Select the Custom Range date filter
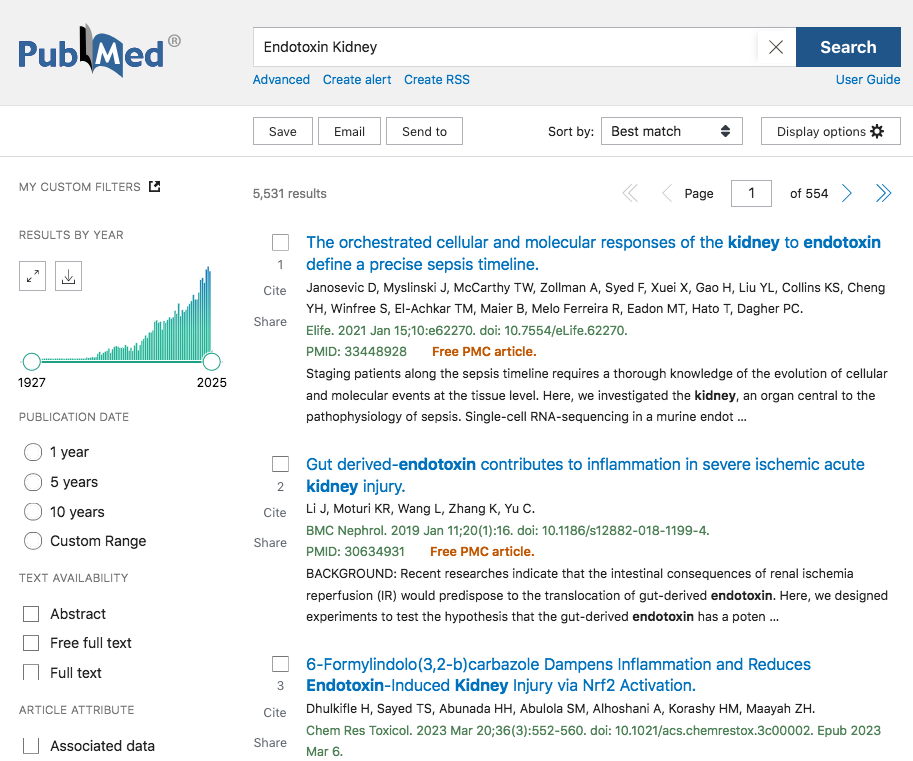913x761 pixels. click(x=33, y=541)
